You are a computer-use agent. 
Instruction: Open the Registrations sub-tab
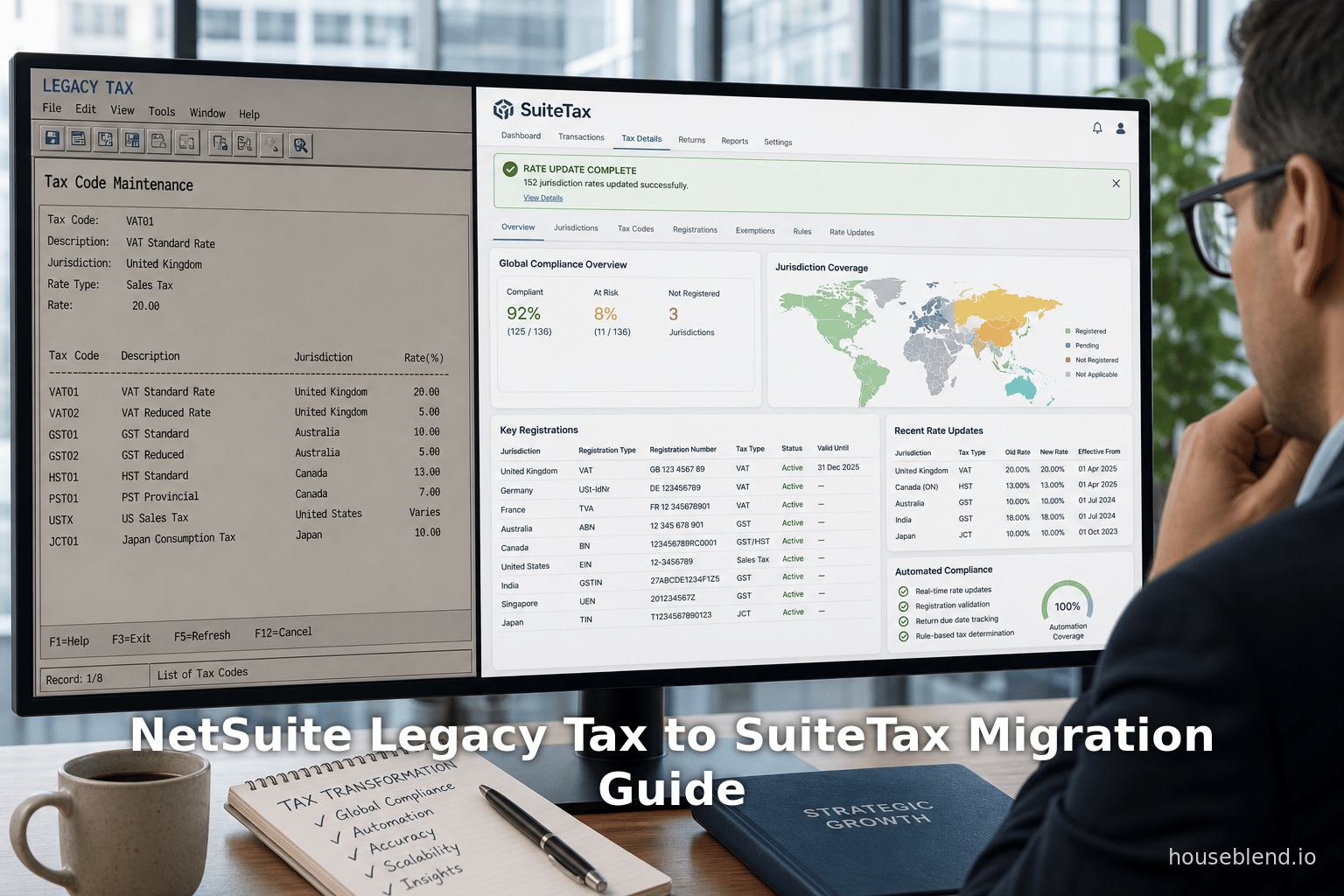click(695, 230)
